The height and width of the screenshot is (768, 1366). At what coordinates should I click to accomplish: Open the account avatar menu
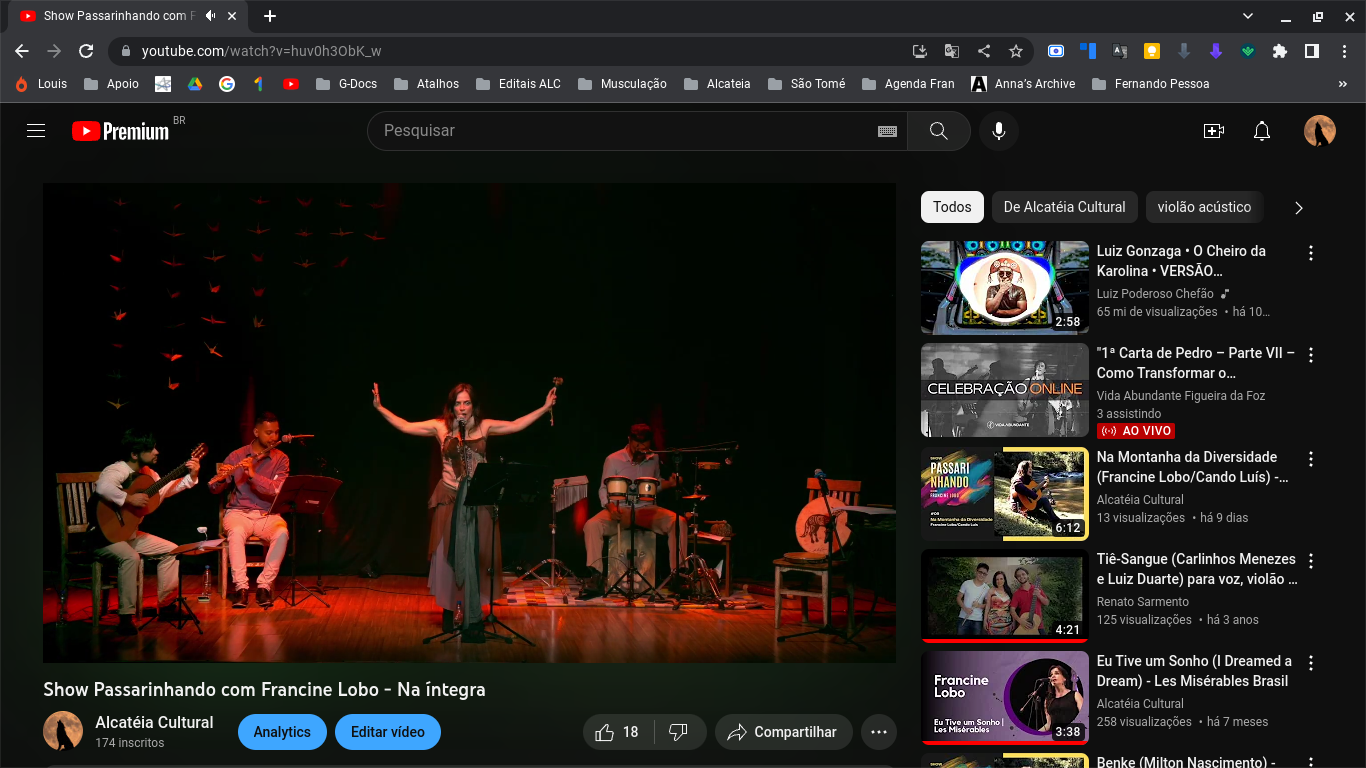[1320, 131]
